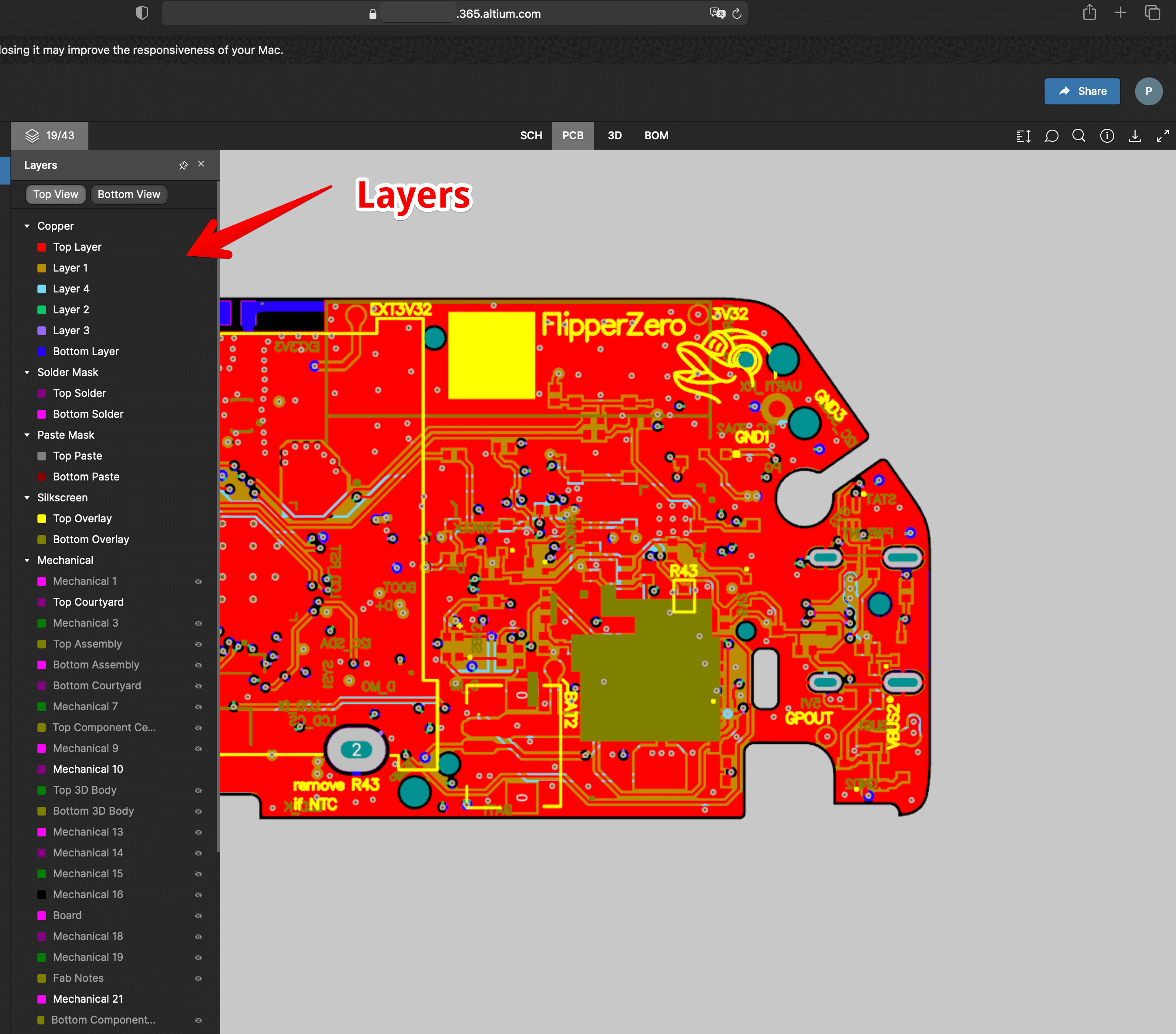Toggle visibility of Top Assembly layer
Screen dimensions: 1176x1034
(198, 645)
